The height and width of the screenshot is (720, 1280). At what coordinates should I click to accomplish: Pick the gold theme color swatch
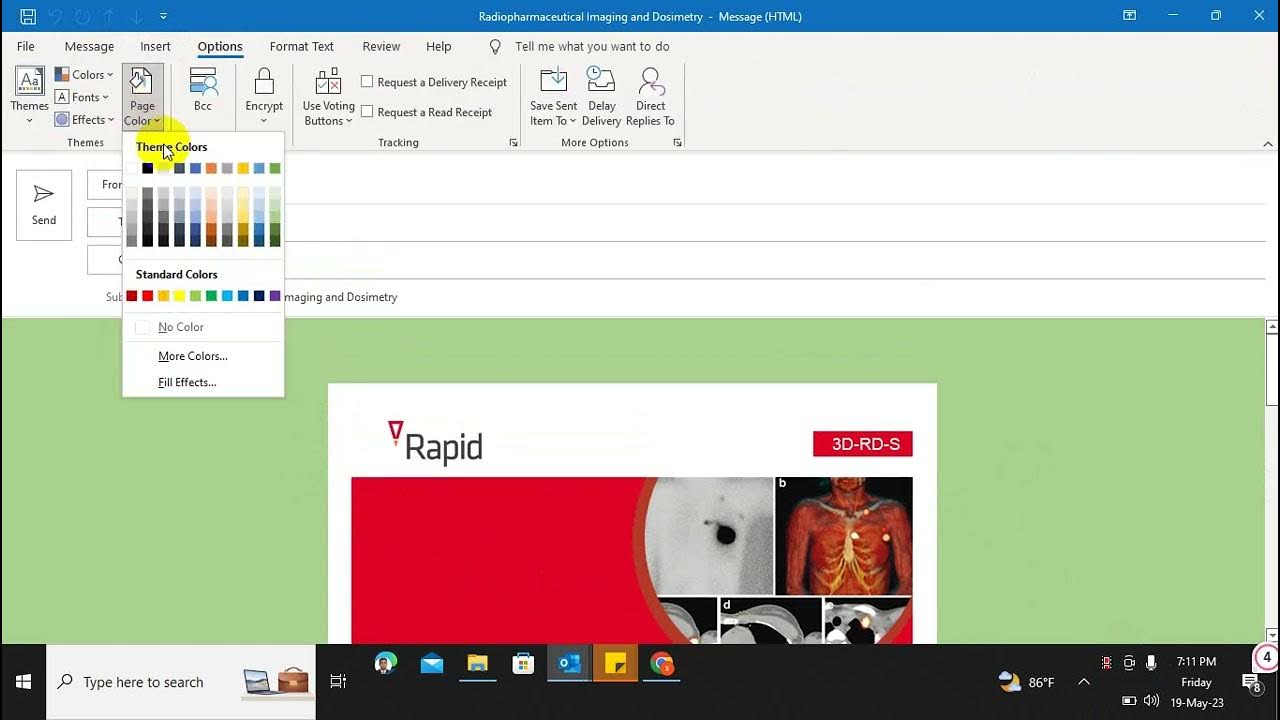click(x=243, y=168)
